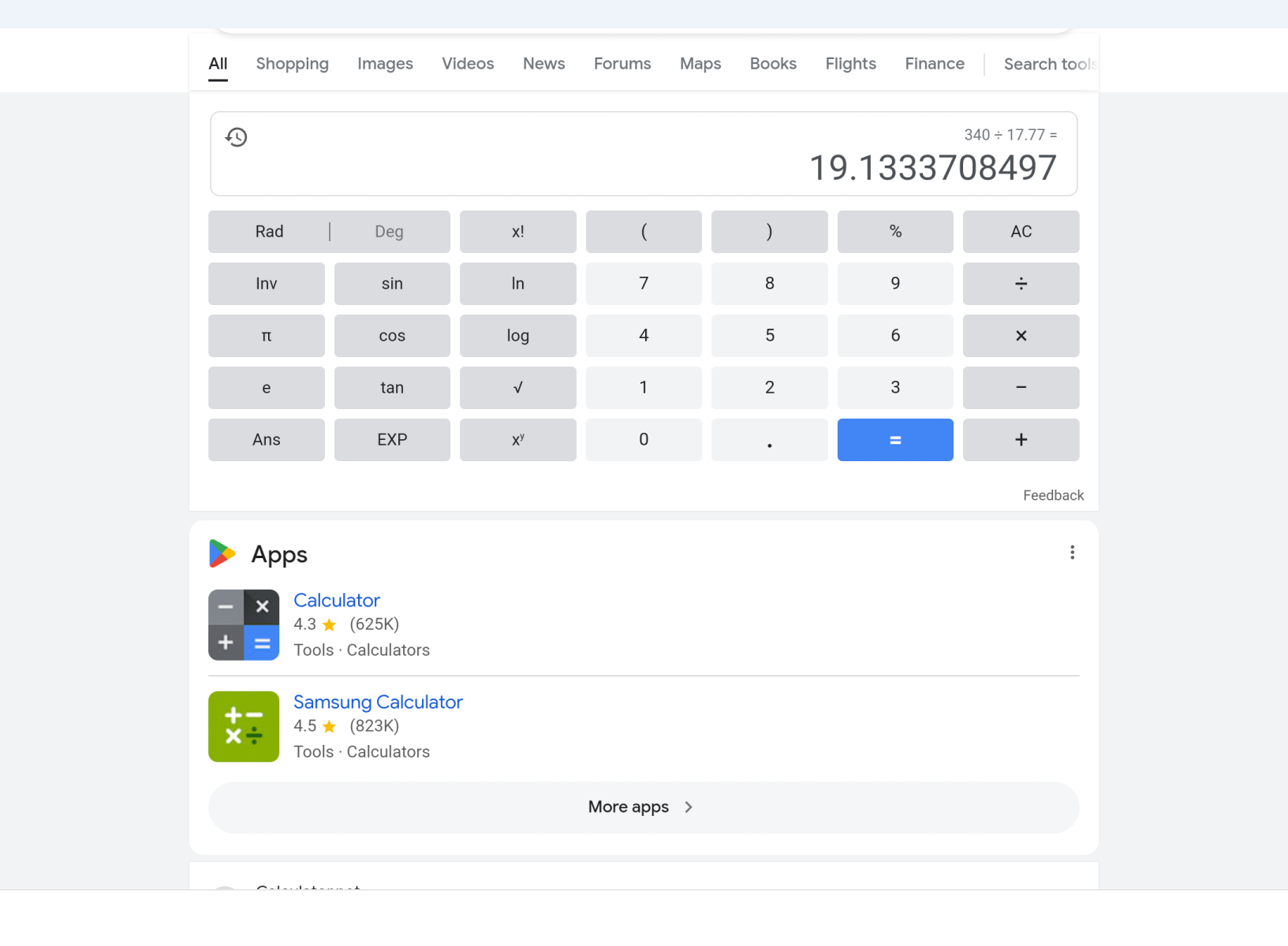Open the Apps section three-dot menu

pyautogui.click(x=1072, y=553)
